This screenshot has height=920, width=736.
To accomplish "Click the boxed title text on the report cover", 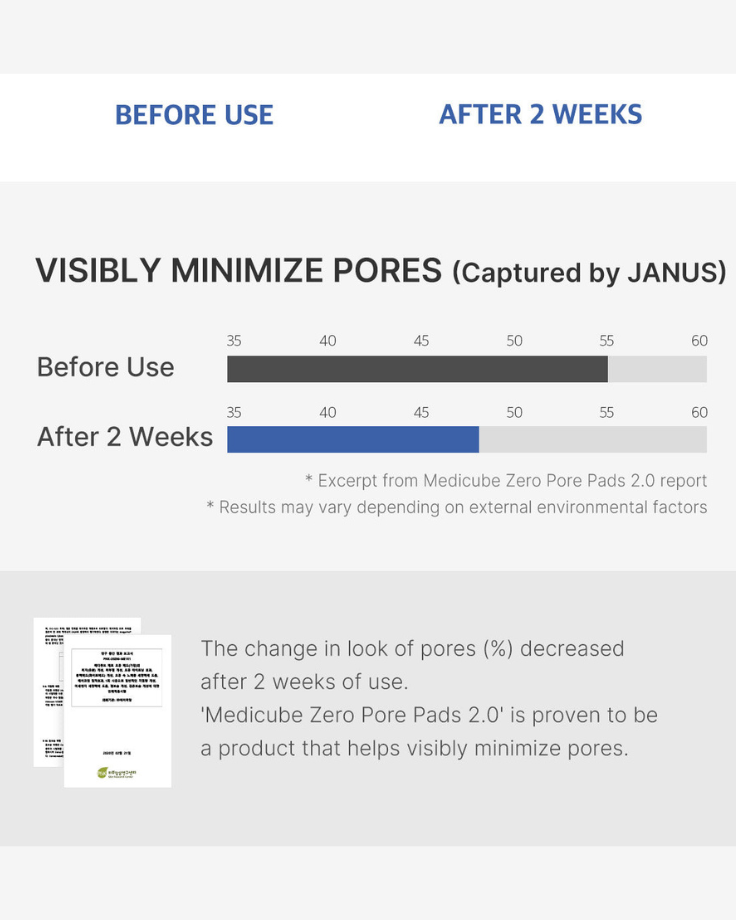I will [x=117, y=678].
